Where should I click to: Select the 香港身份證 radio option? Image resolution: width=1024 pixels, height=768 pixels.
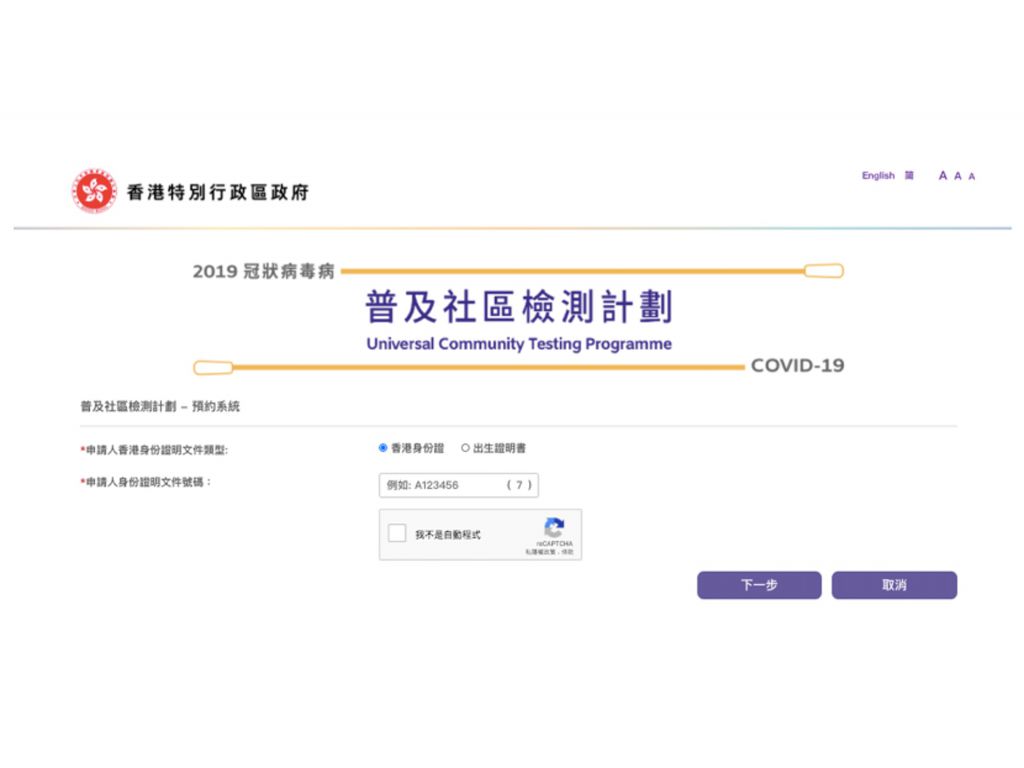pos(382,448)
